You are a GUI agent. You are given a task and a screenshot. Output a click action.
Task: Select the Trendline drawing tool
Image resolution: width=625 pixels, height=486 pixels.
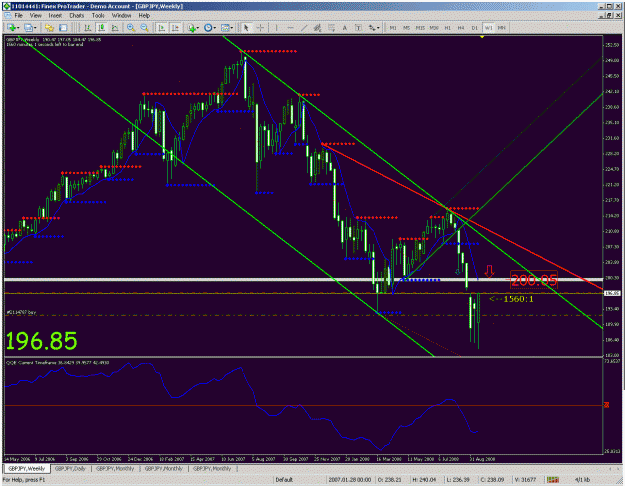(304, 28)
